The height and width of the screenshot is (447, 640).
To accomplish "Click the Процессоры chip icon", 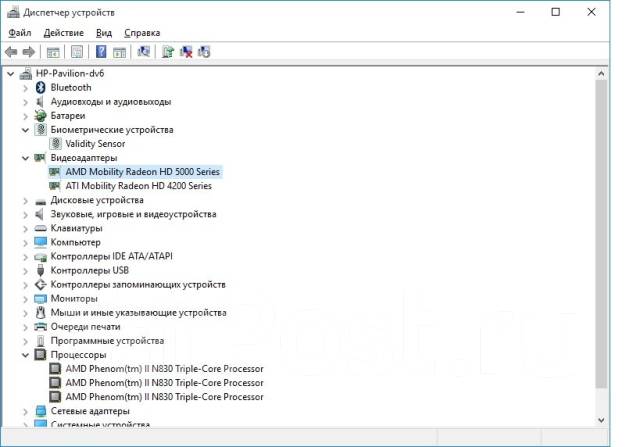I will (40, 354).
